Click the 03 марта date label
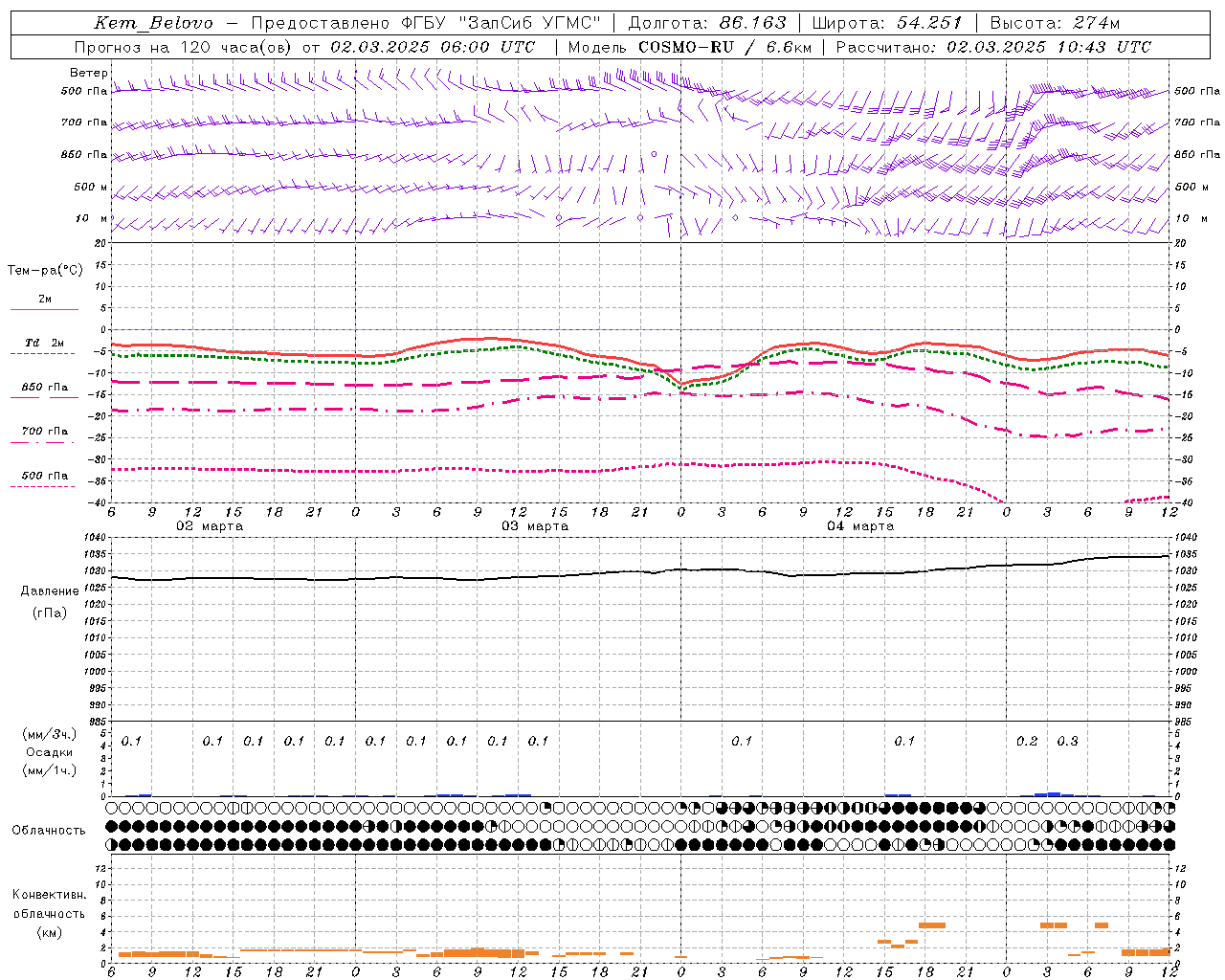 point(535,526)
